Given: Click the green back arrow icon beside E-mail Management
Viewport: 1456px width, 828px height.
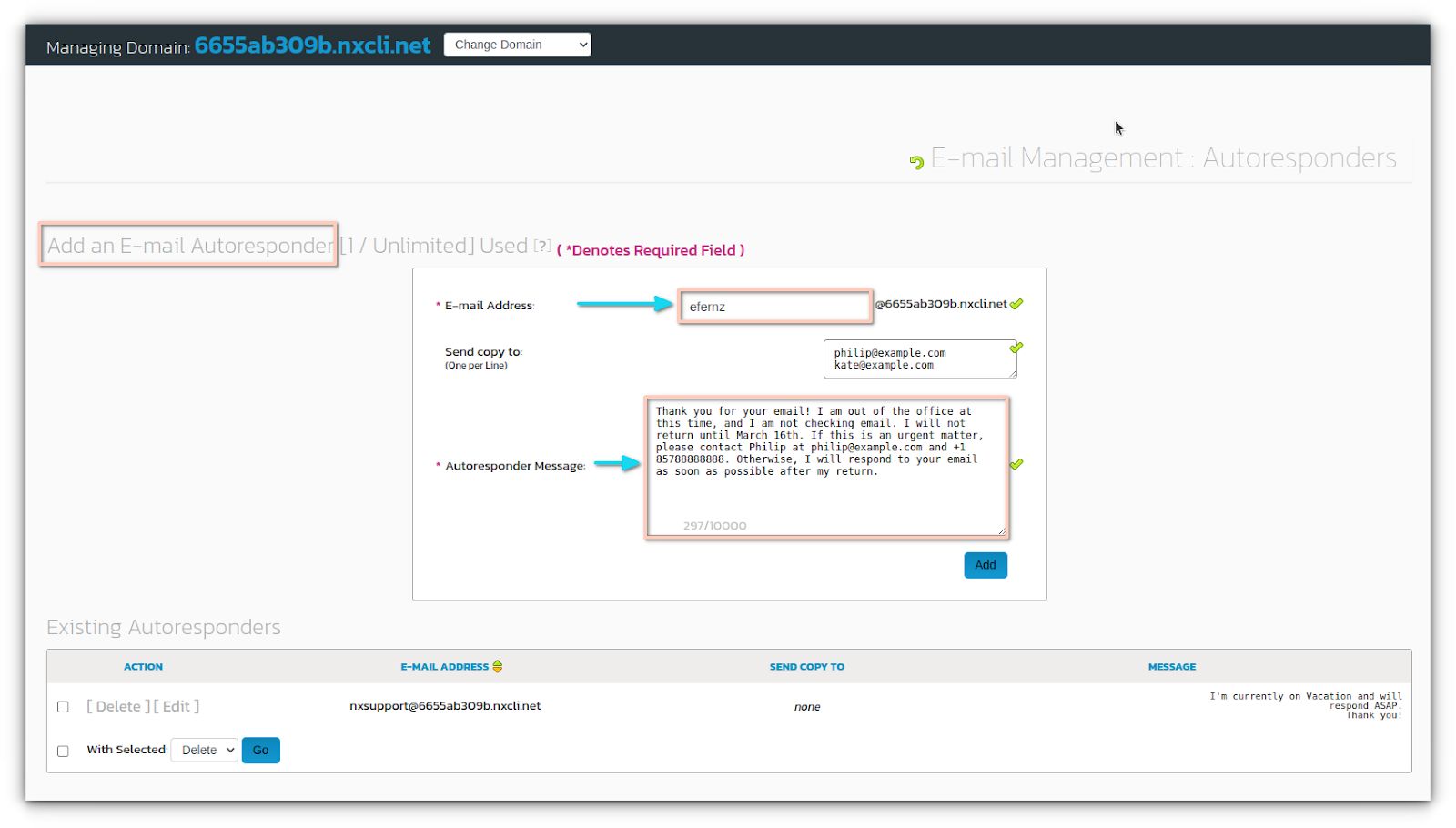Looking at the screenshot, I should (916, 162).
